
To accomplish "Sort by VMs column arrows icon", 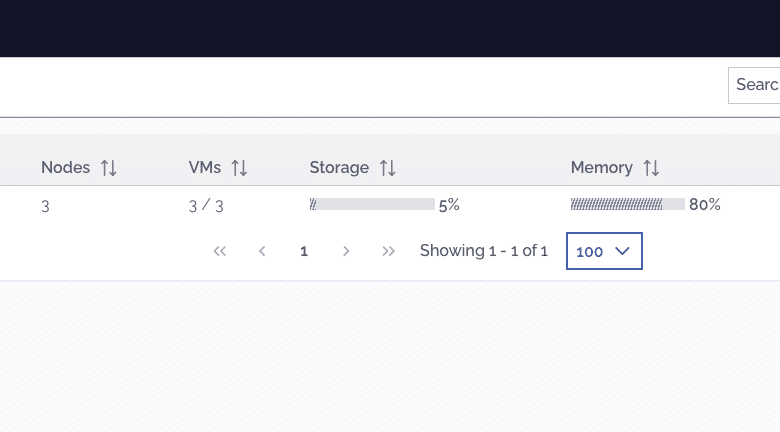I will pyautogui.click(x=239, y=168).
